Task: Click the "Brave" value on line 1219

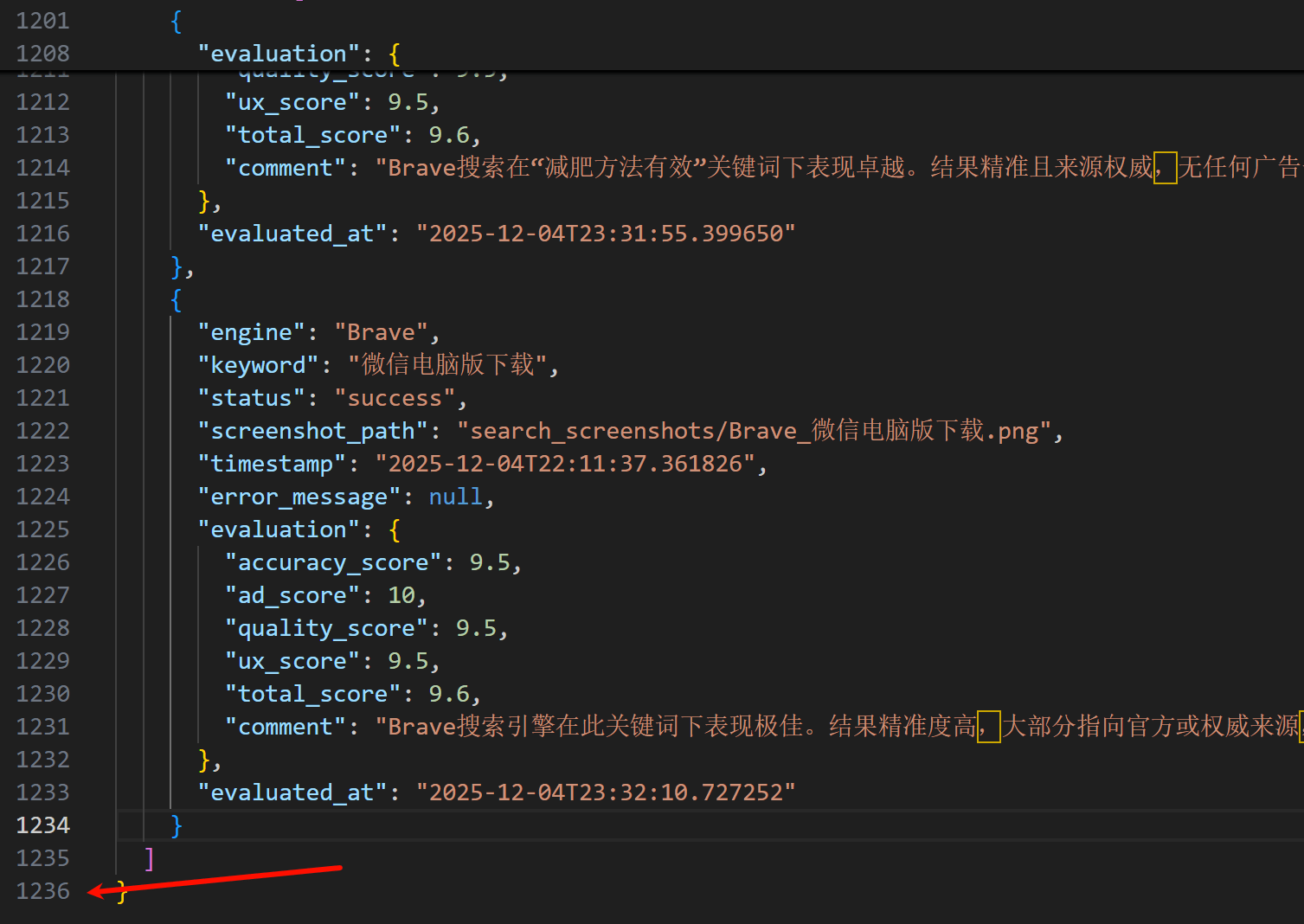Action: (381, 331)
